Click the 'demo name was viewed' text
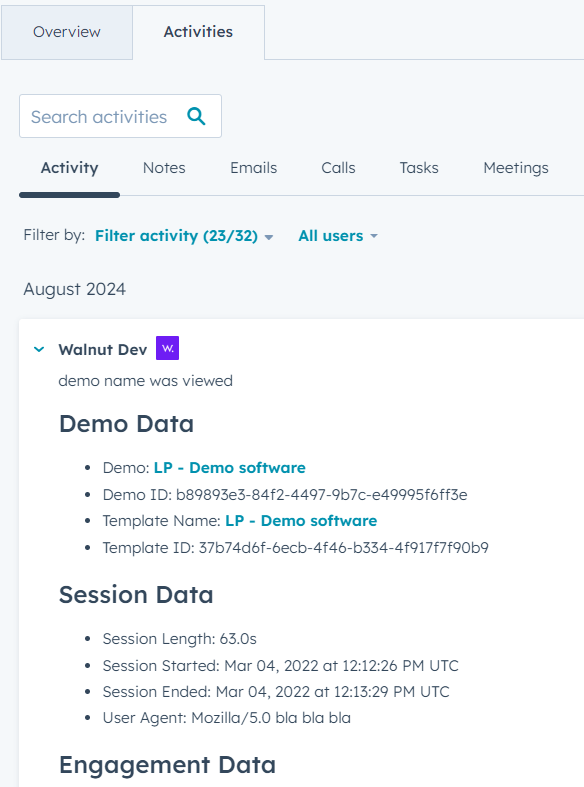This screenshot has width=584, height=787. click(145, 380)
